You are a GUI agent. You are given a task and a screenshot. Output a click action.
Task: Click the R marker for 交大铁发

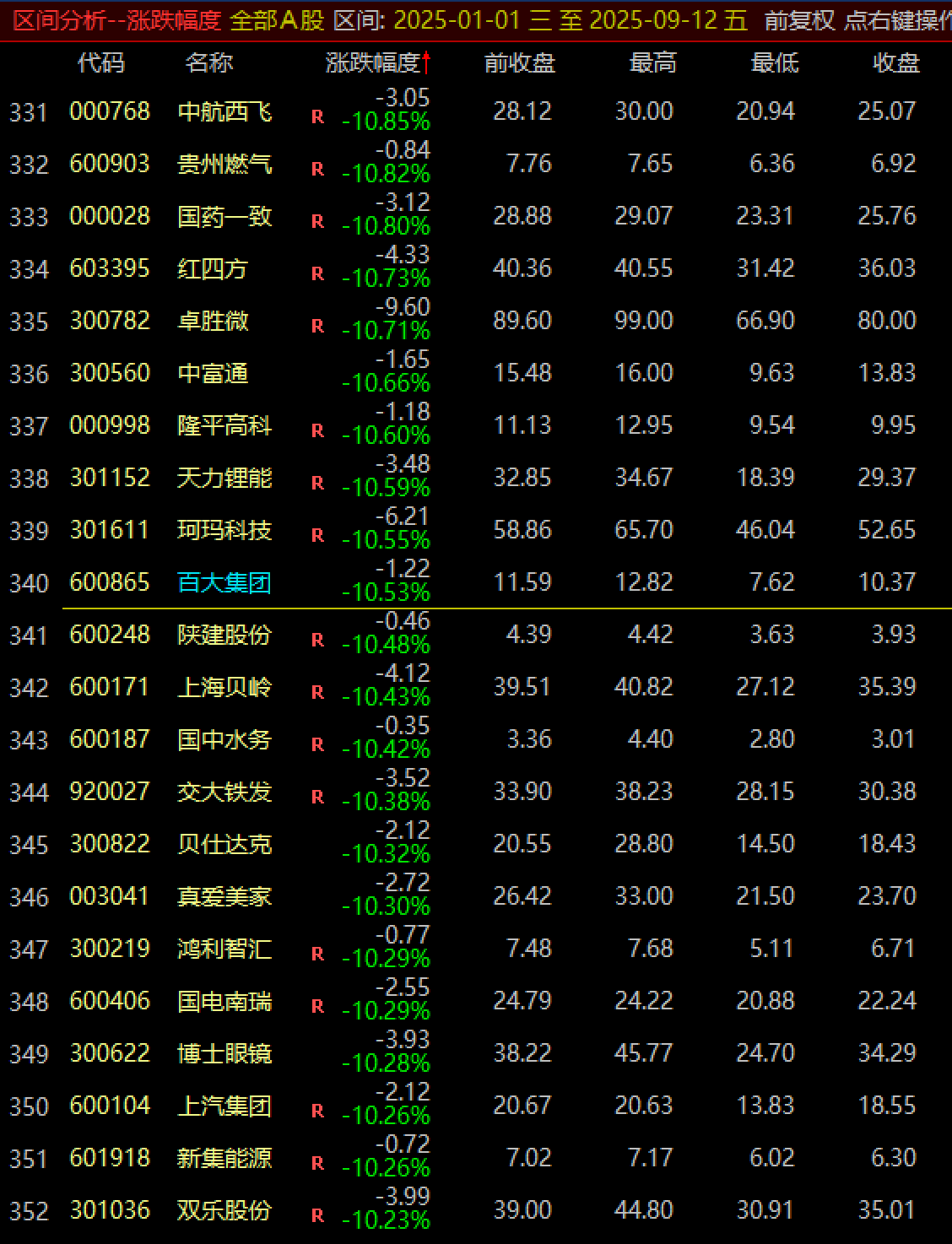pos(317,798)
